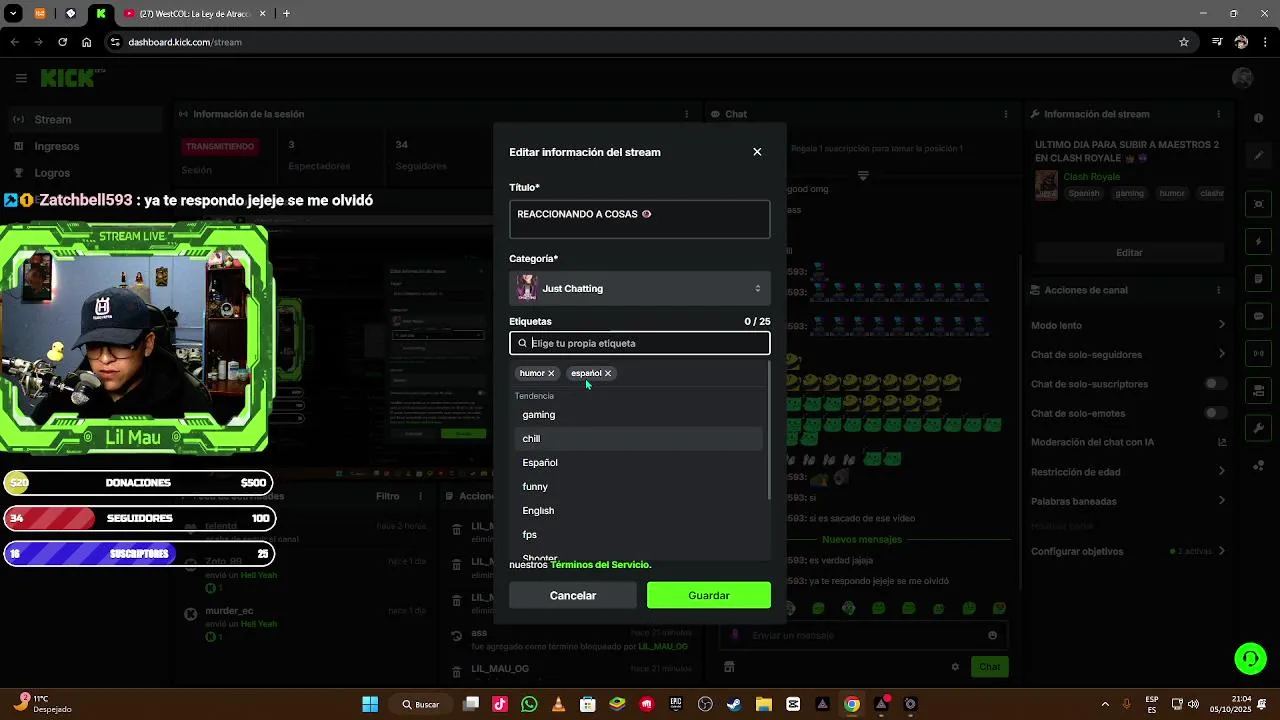Image resolution: width=1280 pixels, height=720 pixels.
Task: Toggle Chat de solo-emotes switch
Action: (x=1215, y=413)
